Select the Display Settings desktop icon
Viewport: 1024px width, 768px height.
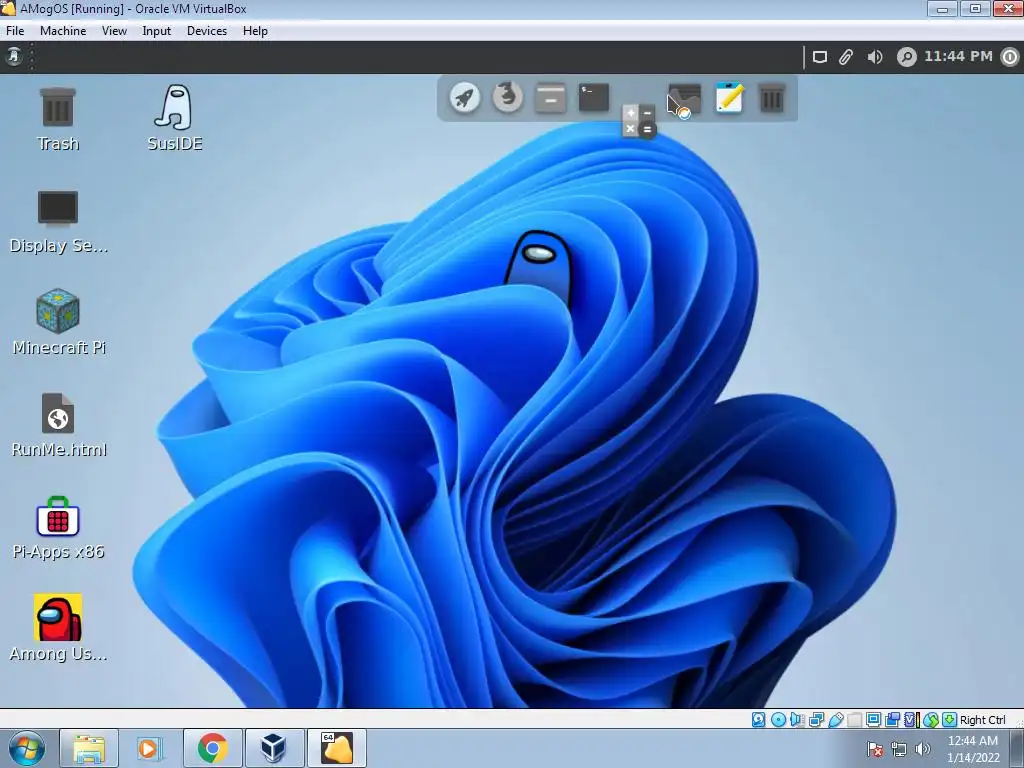click(58, 222)
